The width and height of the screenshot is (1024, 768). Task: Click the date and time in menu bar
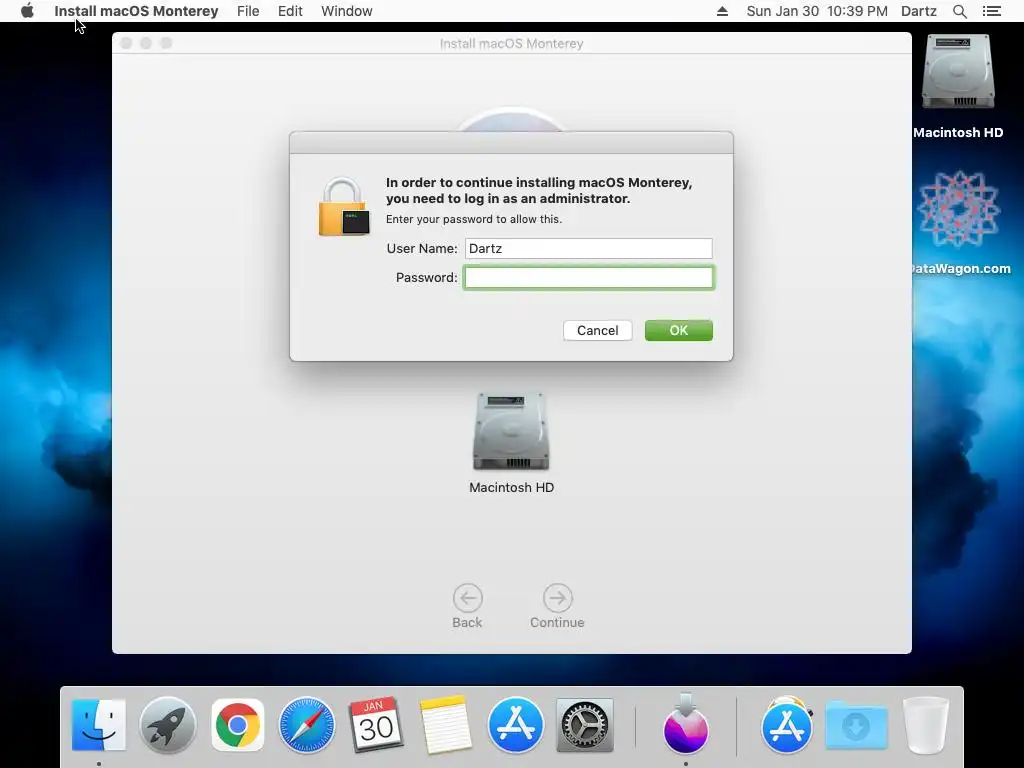[x=817, y=11]
